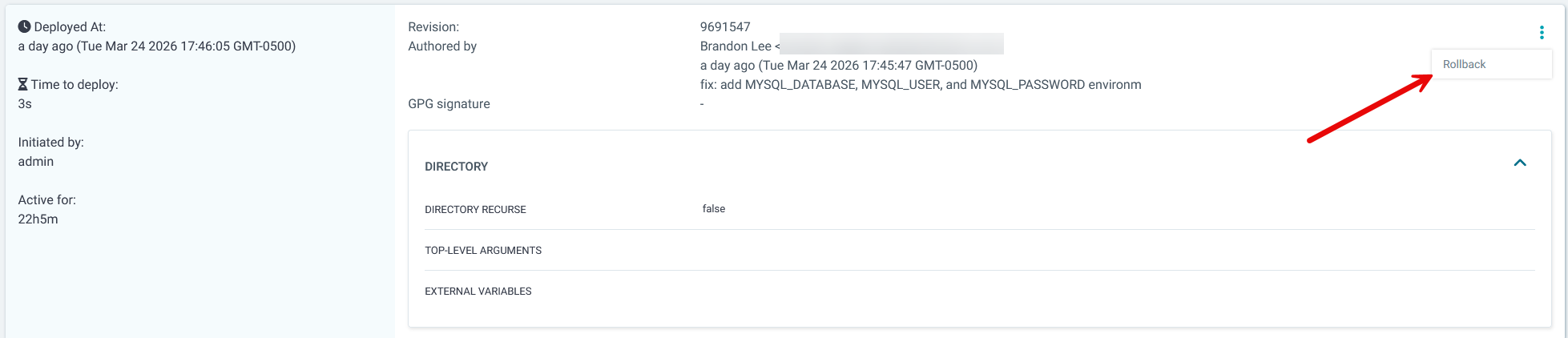The image size is (1568, 338).
Task: Click the DIRECTORY section header
Action: click(x=456, y=167)
